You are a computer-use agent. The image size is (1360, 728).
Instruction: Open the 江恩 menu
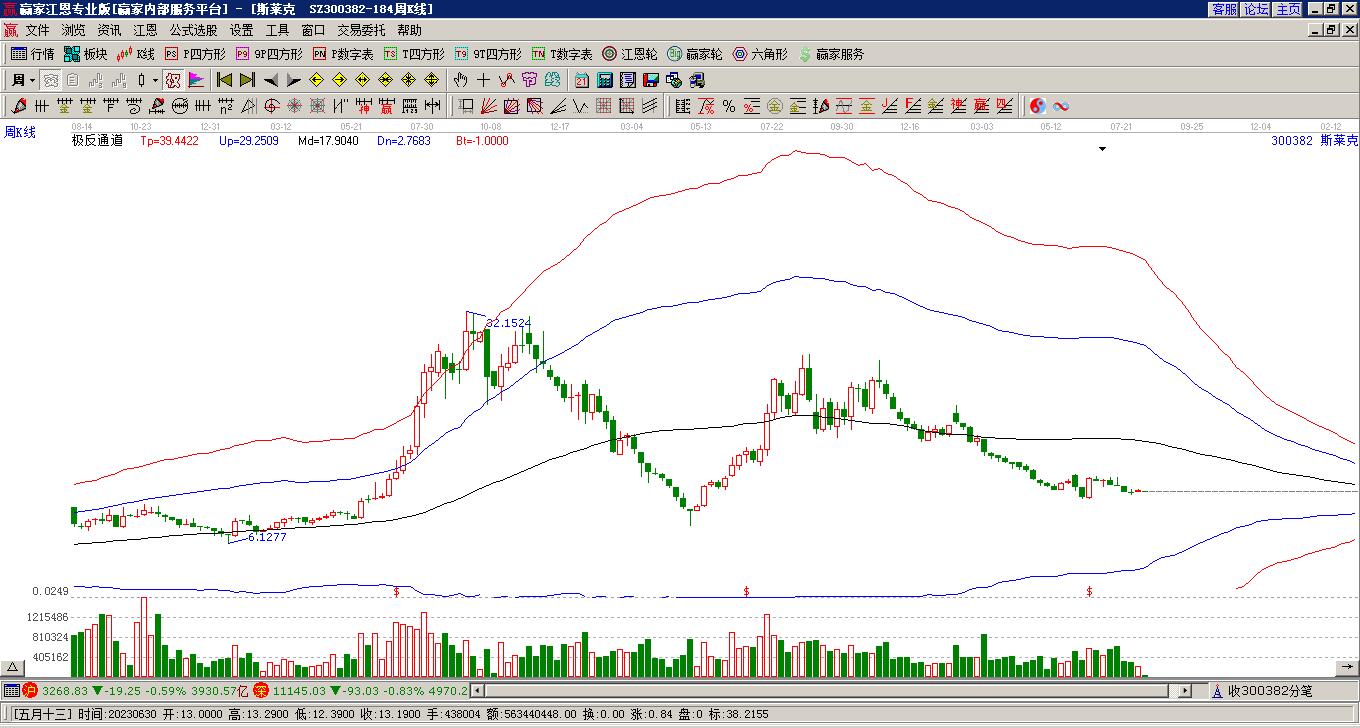[145, 31]
